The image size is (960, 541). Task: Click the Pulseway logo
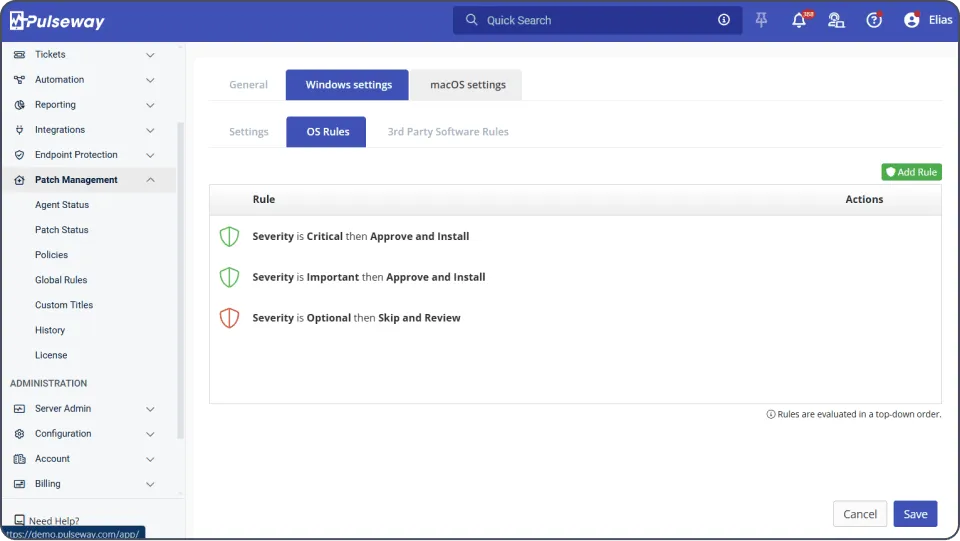tap(57, 21)
